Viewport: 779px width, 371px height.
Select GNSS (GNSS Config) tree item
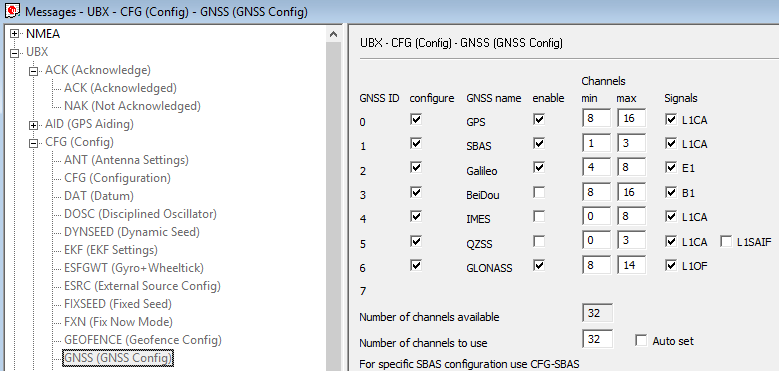pyautogui.click(x=118, y=358)
